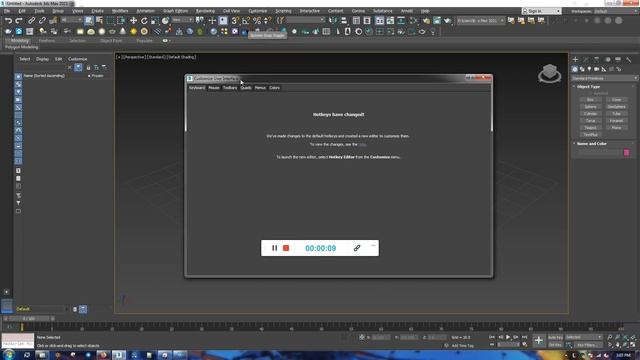
Task: Choose the Select and Move tool
Action: tap(133, 20)
